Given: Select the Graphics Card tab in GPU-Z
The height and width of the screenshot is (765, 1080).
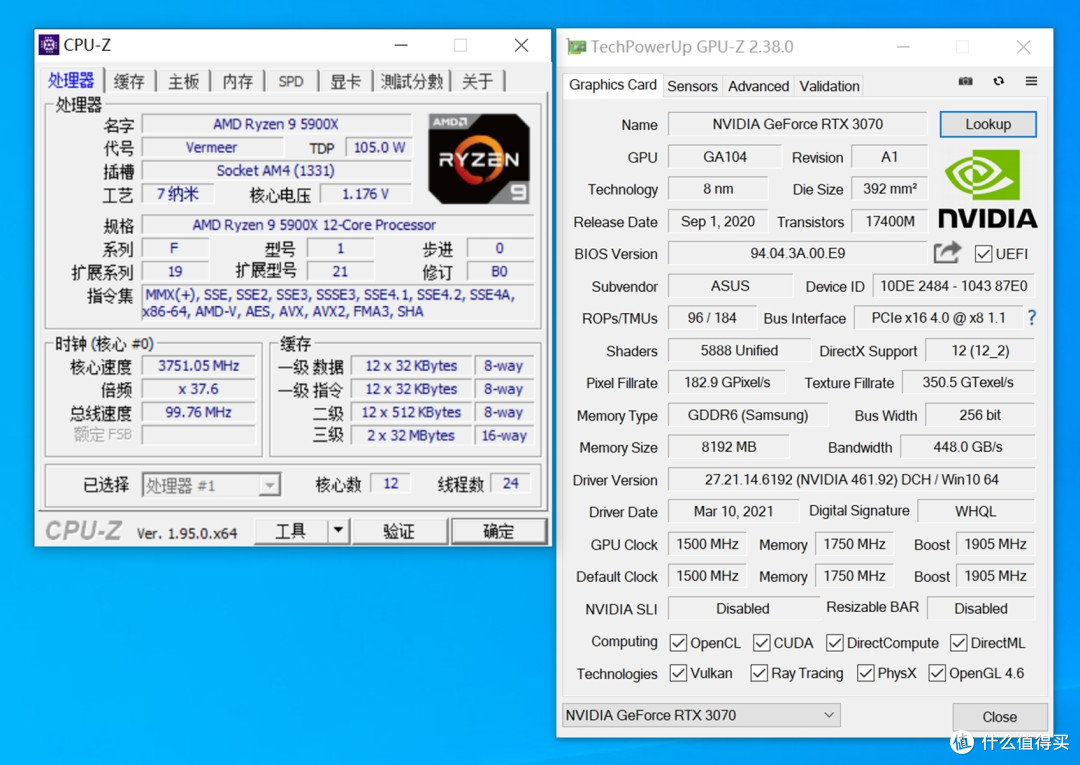Looking at the screenshot, I should 612,85.
